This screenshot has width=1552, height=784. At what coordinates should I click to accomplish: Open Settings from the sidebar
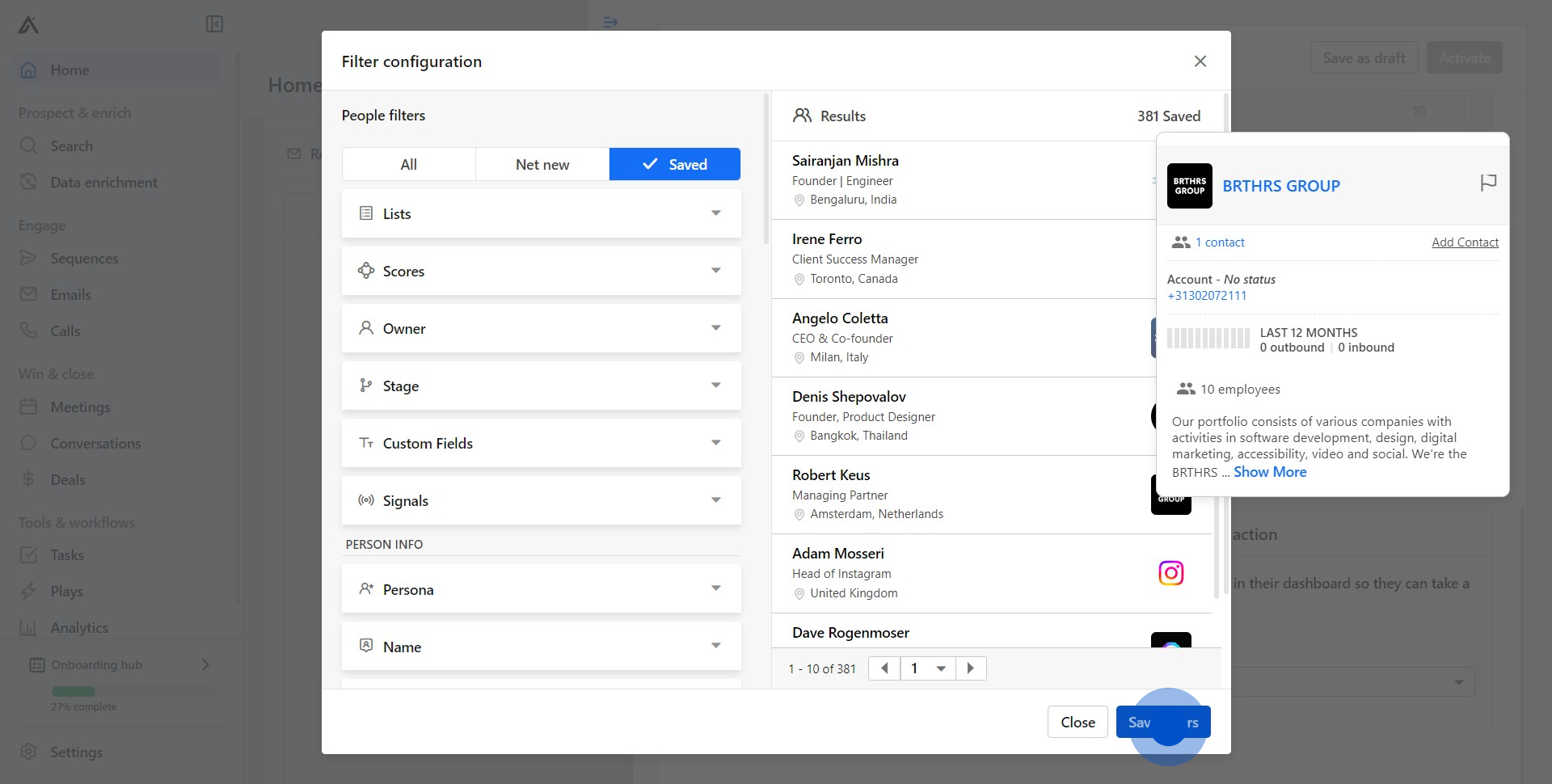point(74,752)
